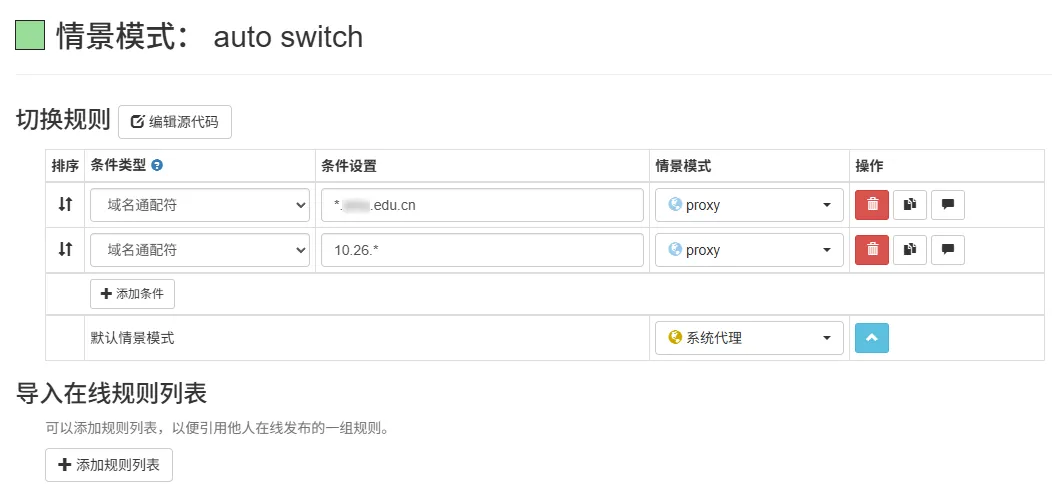Expand proxy profile dropdown for 10.26.* rule

click(x=749, y=250)
